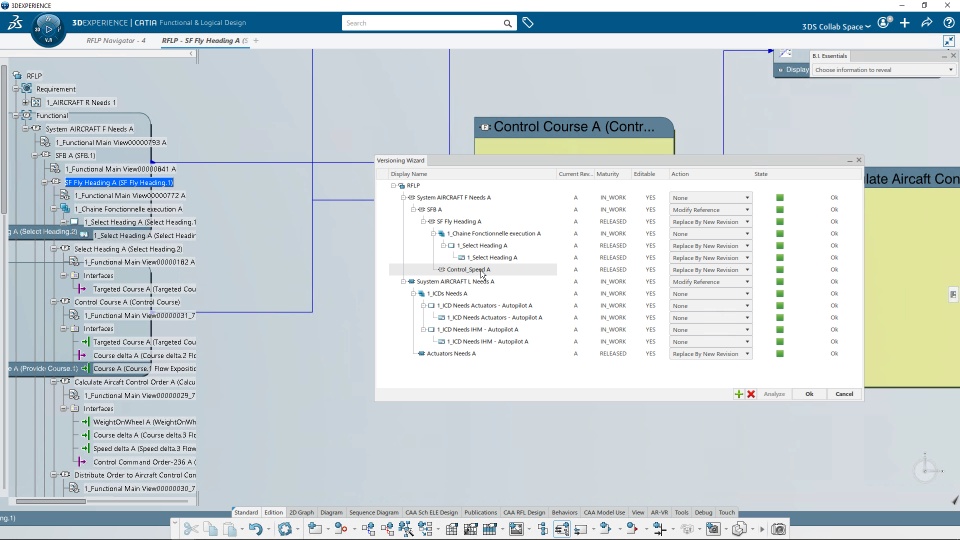The height and width of the screenshot is (540, 960).
Task: Open the Behaviors toolbar tab
Action: pyautogui.click(x=564, y=512)
